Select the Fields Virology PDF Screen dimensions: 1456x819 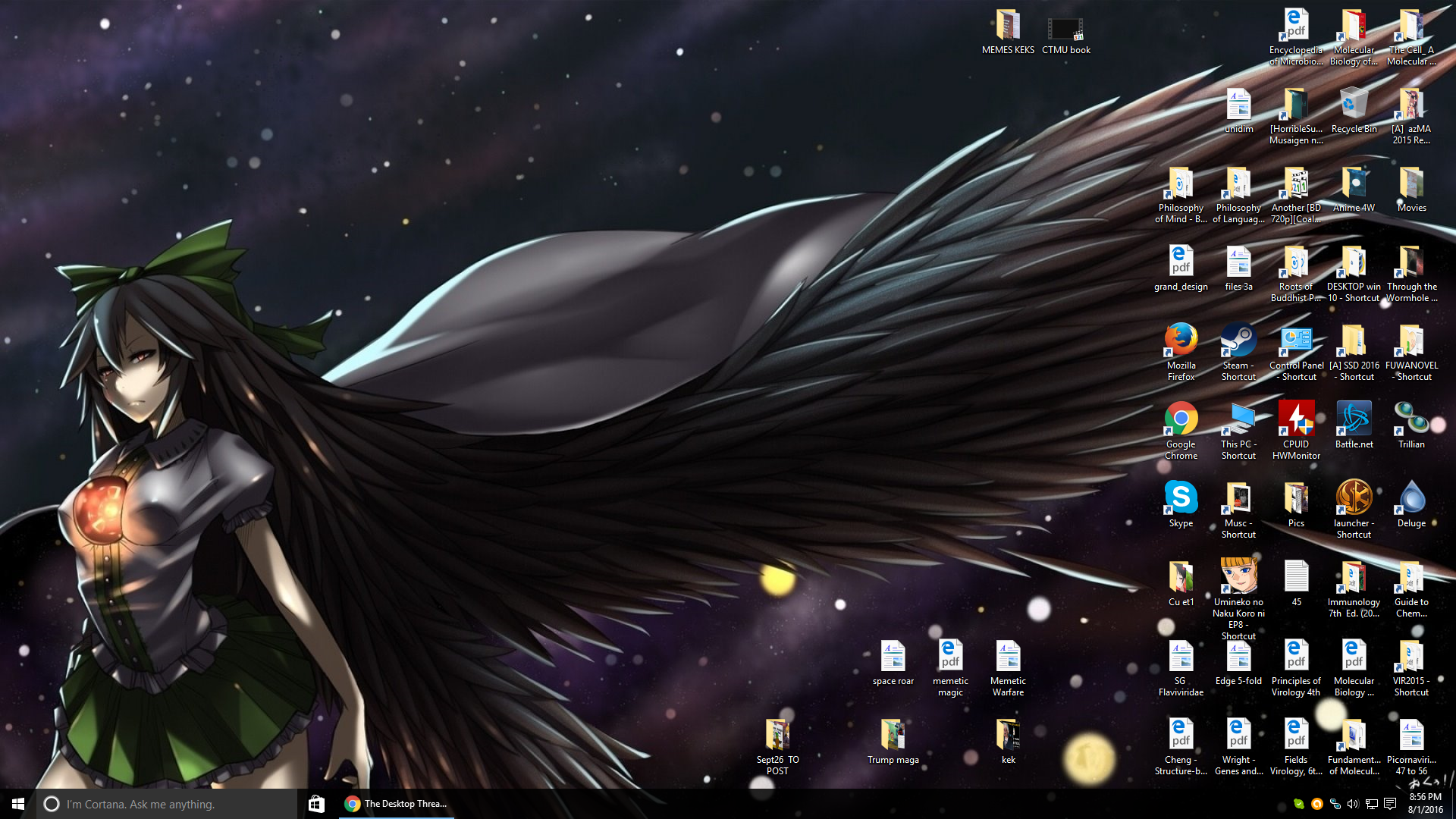tap(1296, 747)
